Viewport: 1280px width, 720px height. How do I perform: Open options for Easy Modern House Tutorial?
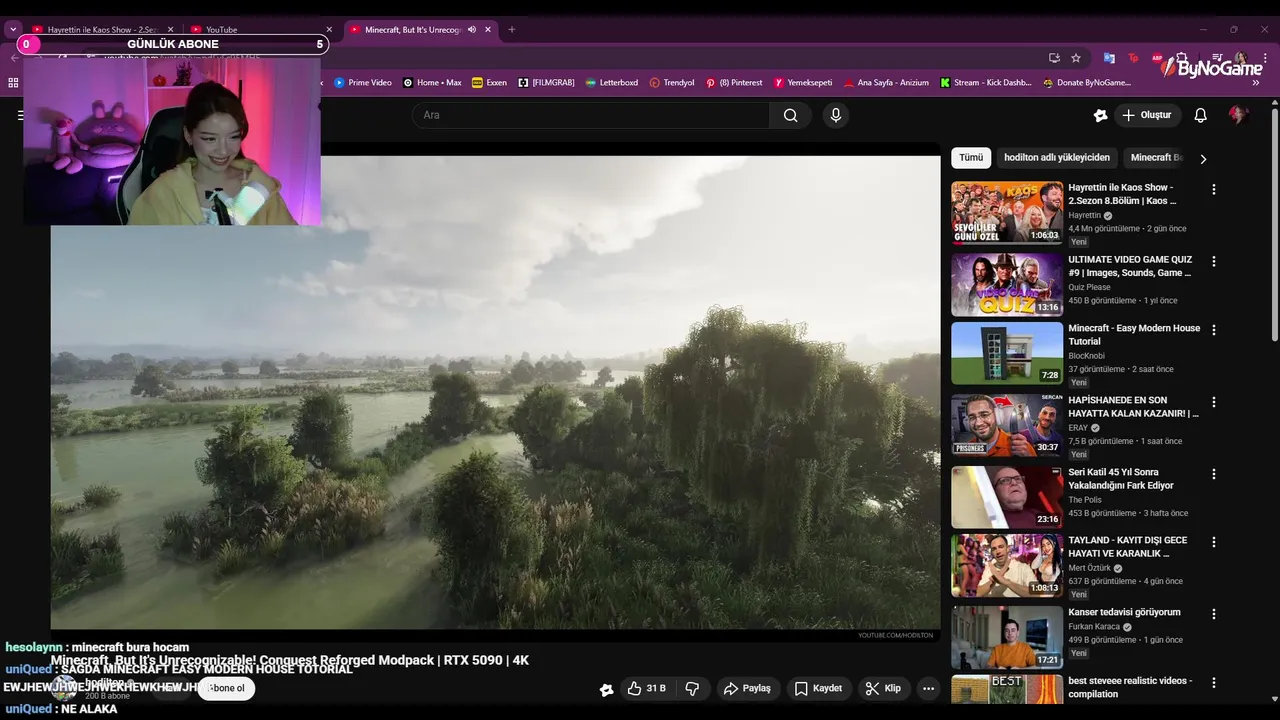[x=1214, y=329]
